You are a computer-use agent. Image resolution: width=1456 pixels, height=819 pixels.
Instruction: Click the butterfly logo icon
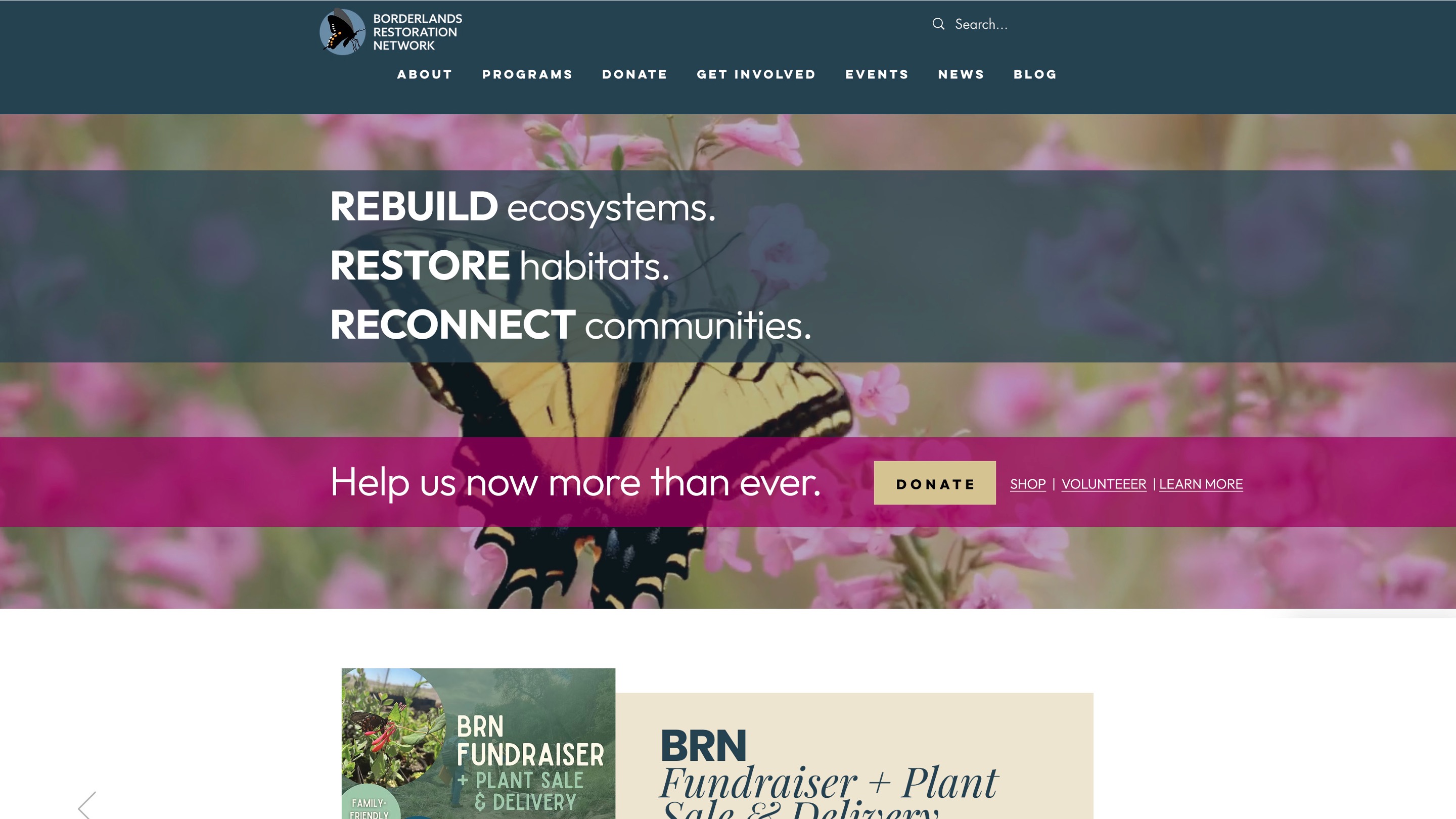pyautogui.click(x=343, y=32)
